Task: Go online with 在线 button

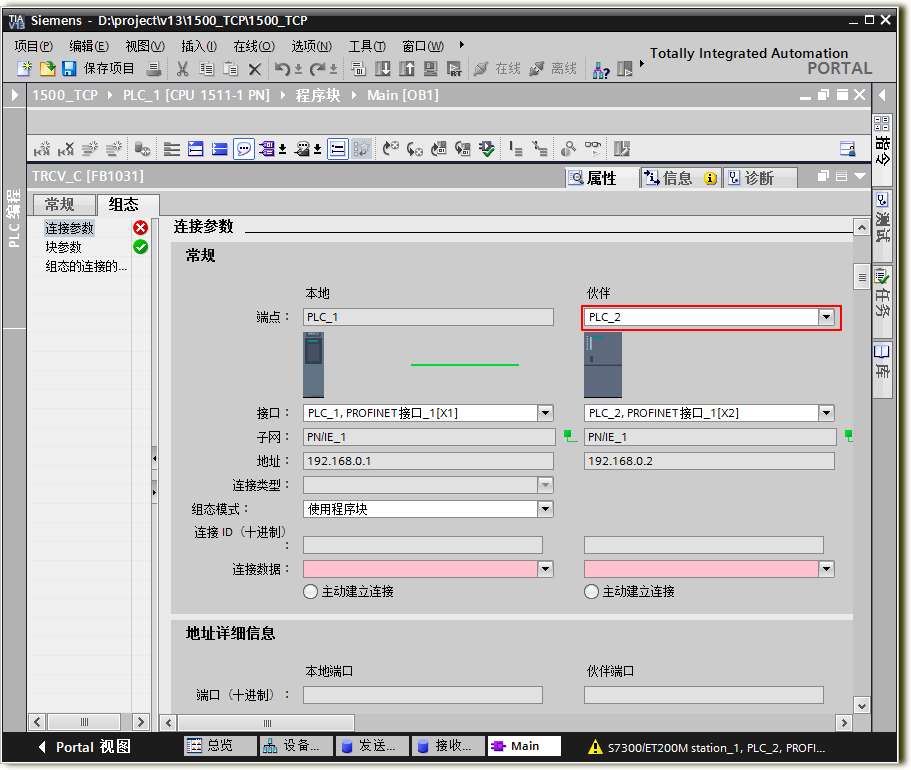Action: [x=497, y=69]
